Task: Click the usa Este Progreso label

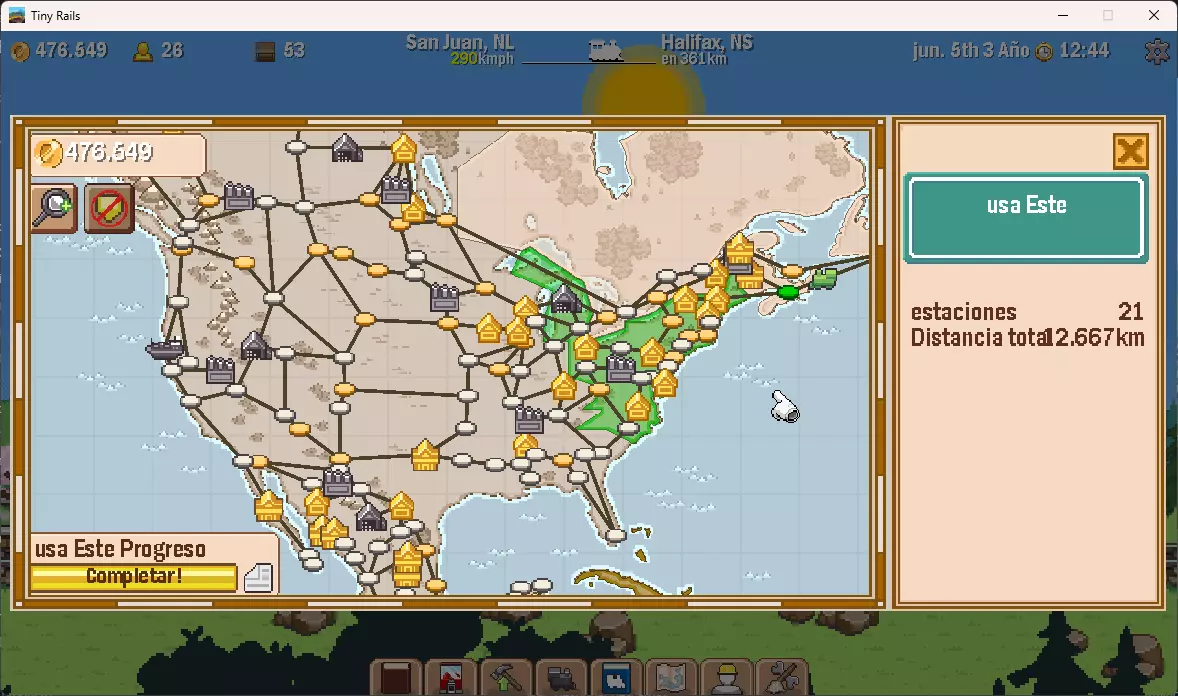Action: (120, 549)
